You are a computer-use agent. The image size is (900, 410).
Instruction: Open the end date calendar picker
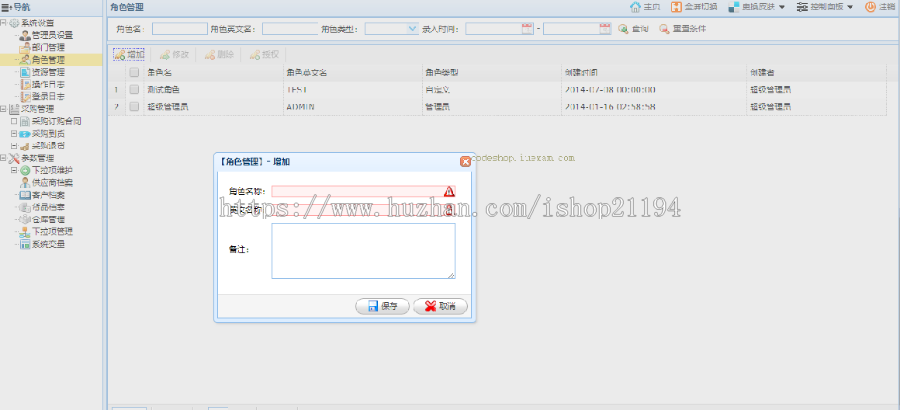605,29
